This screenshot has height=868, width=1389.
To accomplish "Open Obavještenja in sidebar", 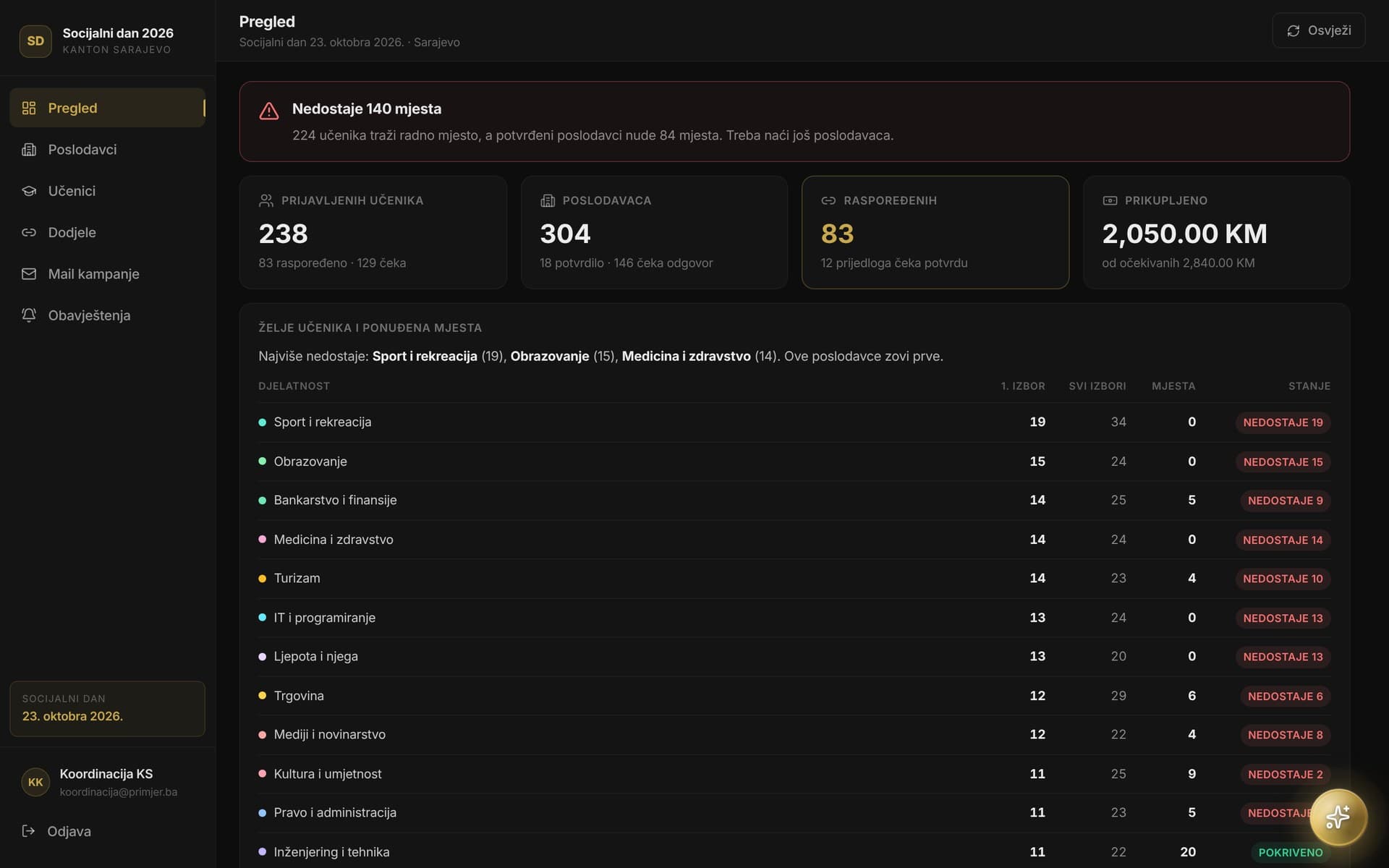I will pyautogui.click(x=107, y=315).
